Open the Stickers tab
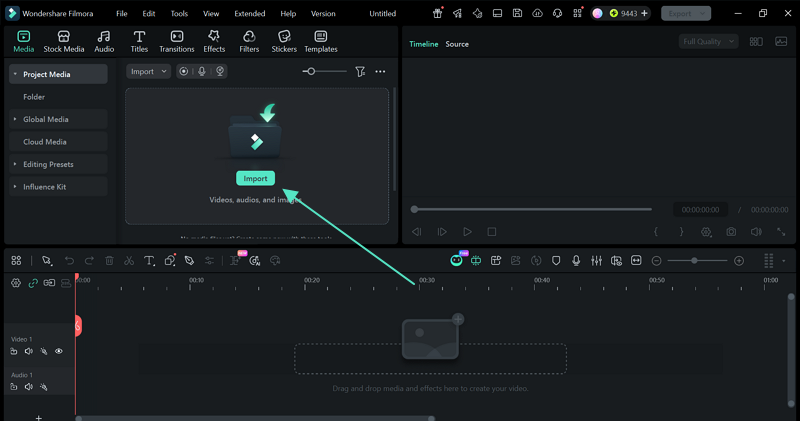 pyautogui.click(x=284, y=41)
